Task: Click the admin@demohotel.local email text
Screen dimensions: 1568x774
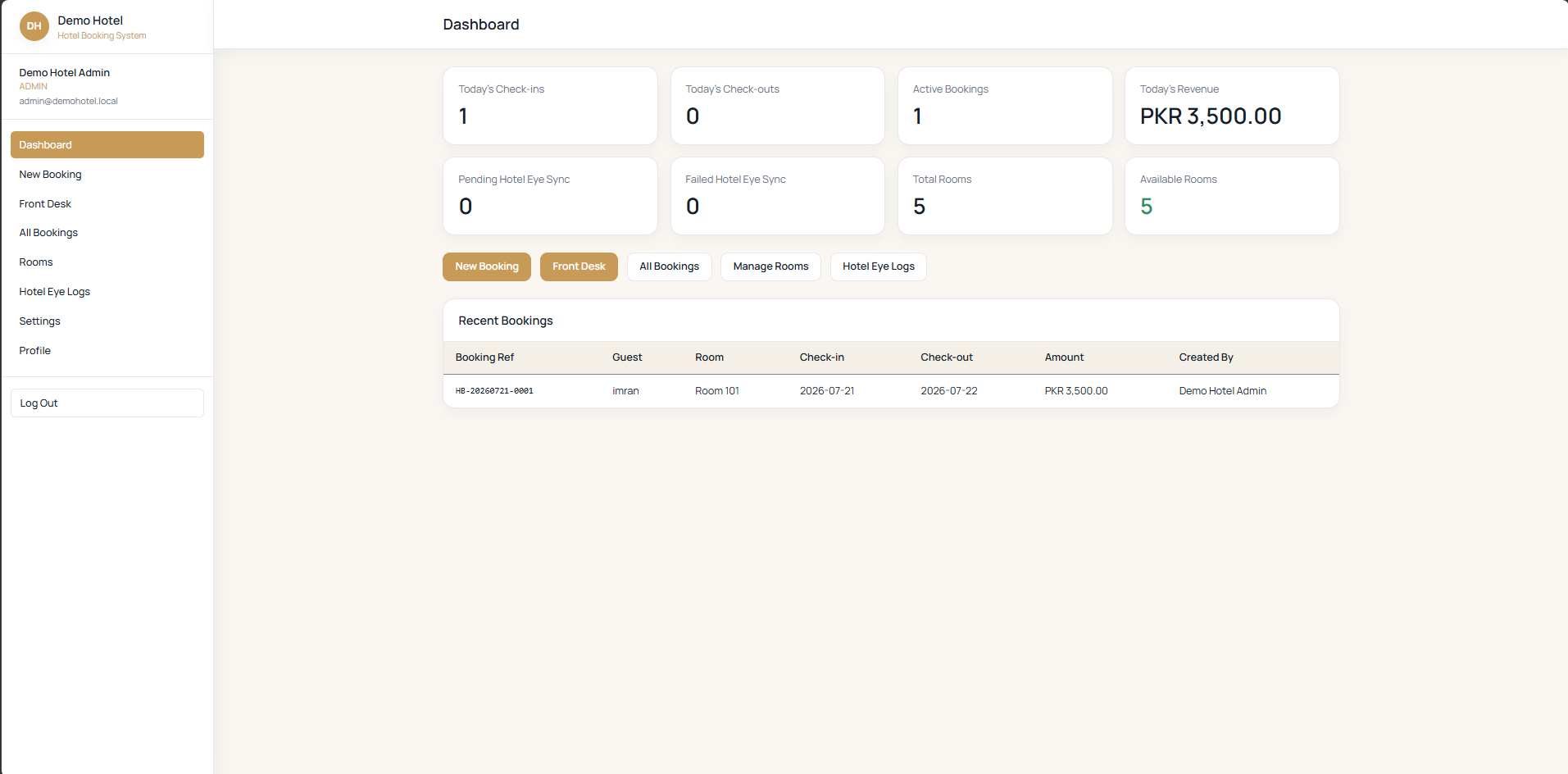Action: point(69,102)
